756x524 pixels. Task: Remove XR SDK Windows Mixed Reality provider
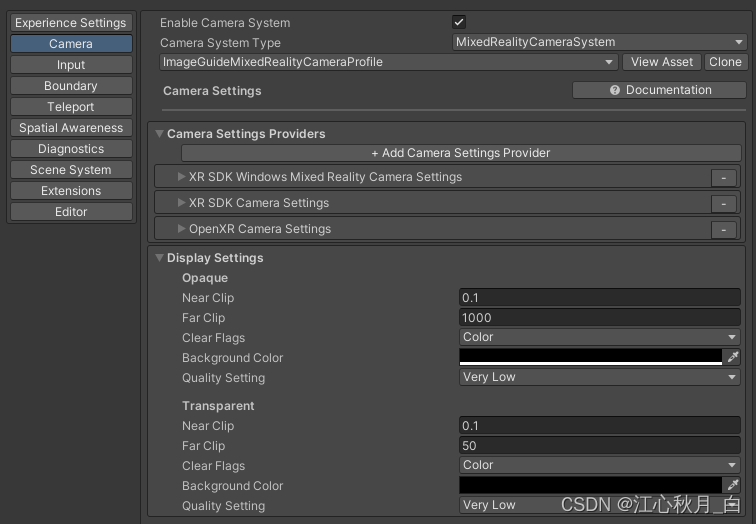point(723,178)
